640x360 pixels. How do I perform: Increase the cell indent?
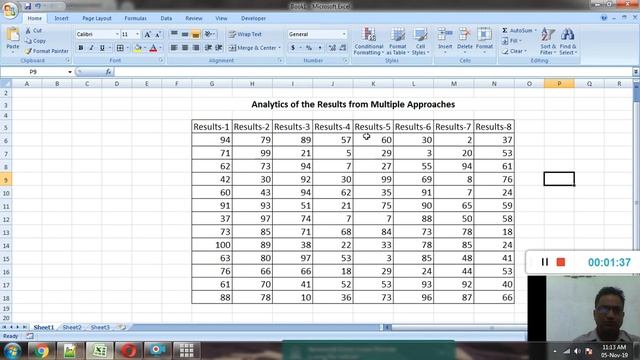219,48
